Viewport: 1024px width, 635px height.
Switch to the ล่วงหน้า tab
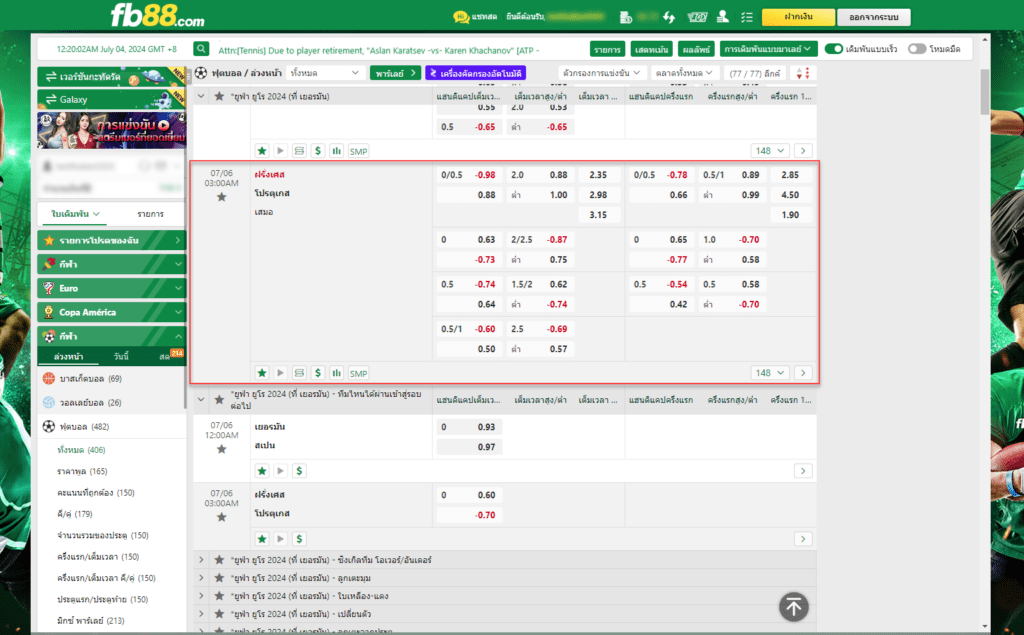click(69, 357)
